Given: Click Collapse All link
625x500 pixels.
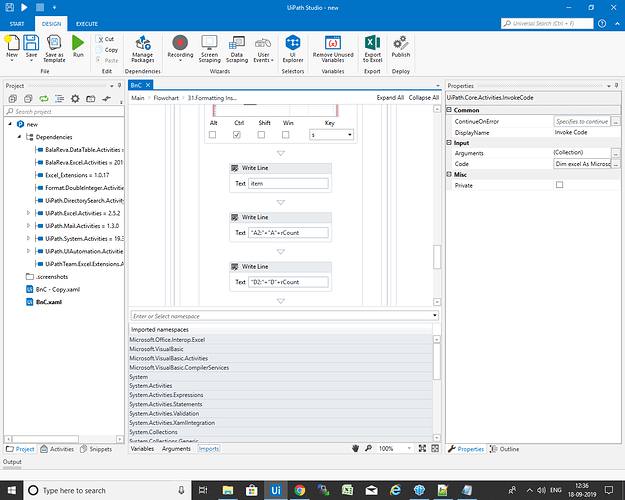Looking at the screenshot, I should [x=423, y=98].
